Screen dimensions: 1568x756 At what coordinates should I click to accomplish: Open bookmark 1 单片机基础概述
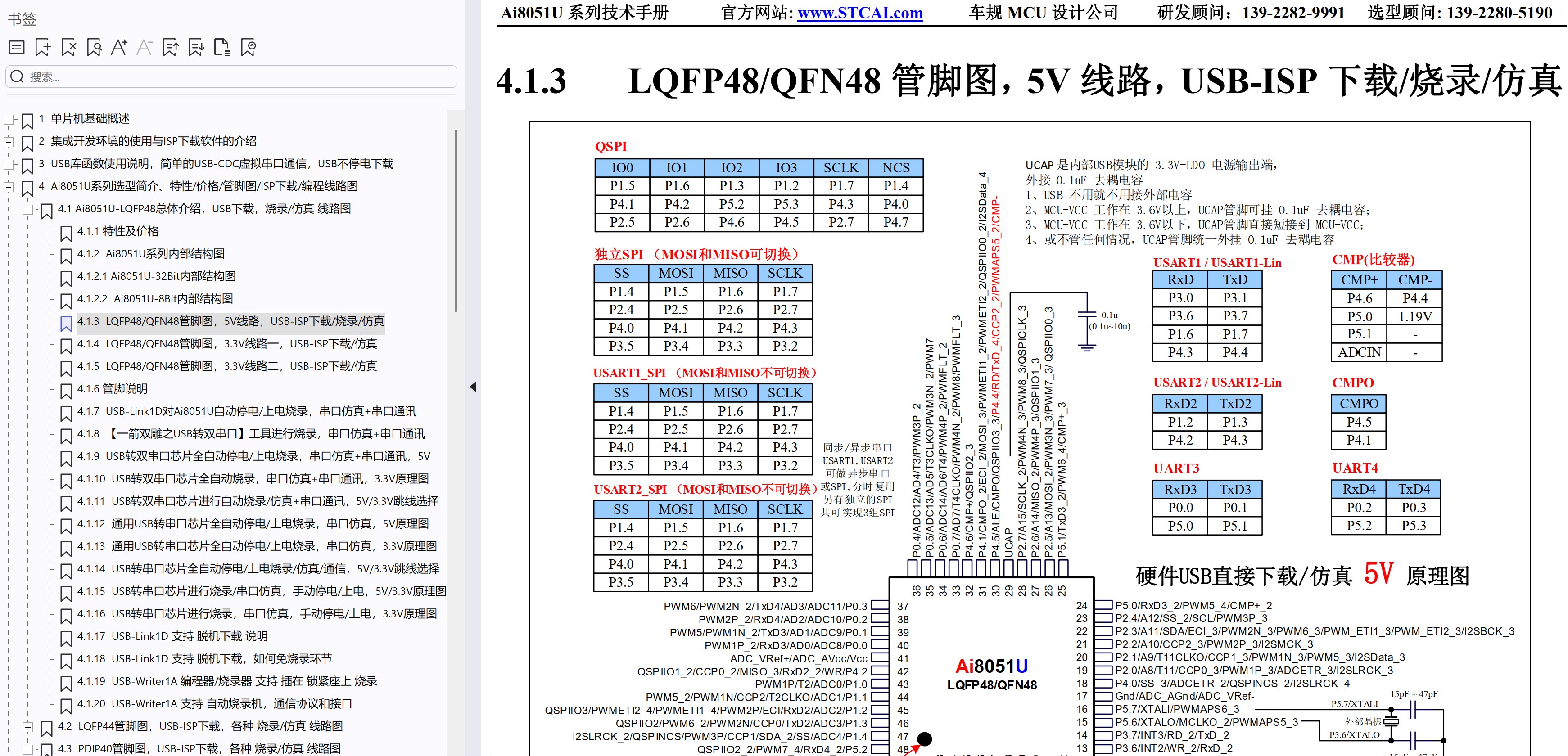84,119
